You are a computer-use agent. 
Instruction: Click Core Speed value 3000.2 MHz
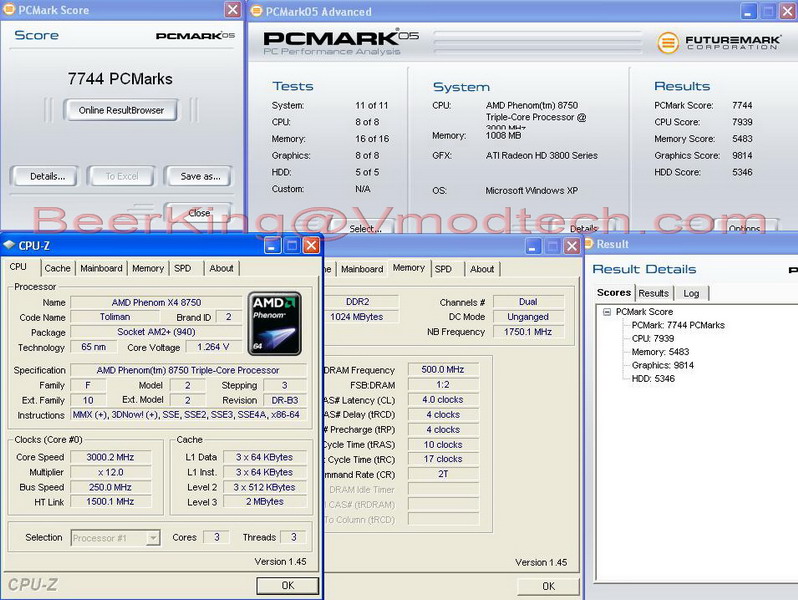pyautogui.click(x=110, y=457)
